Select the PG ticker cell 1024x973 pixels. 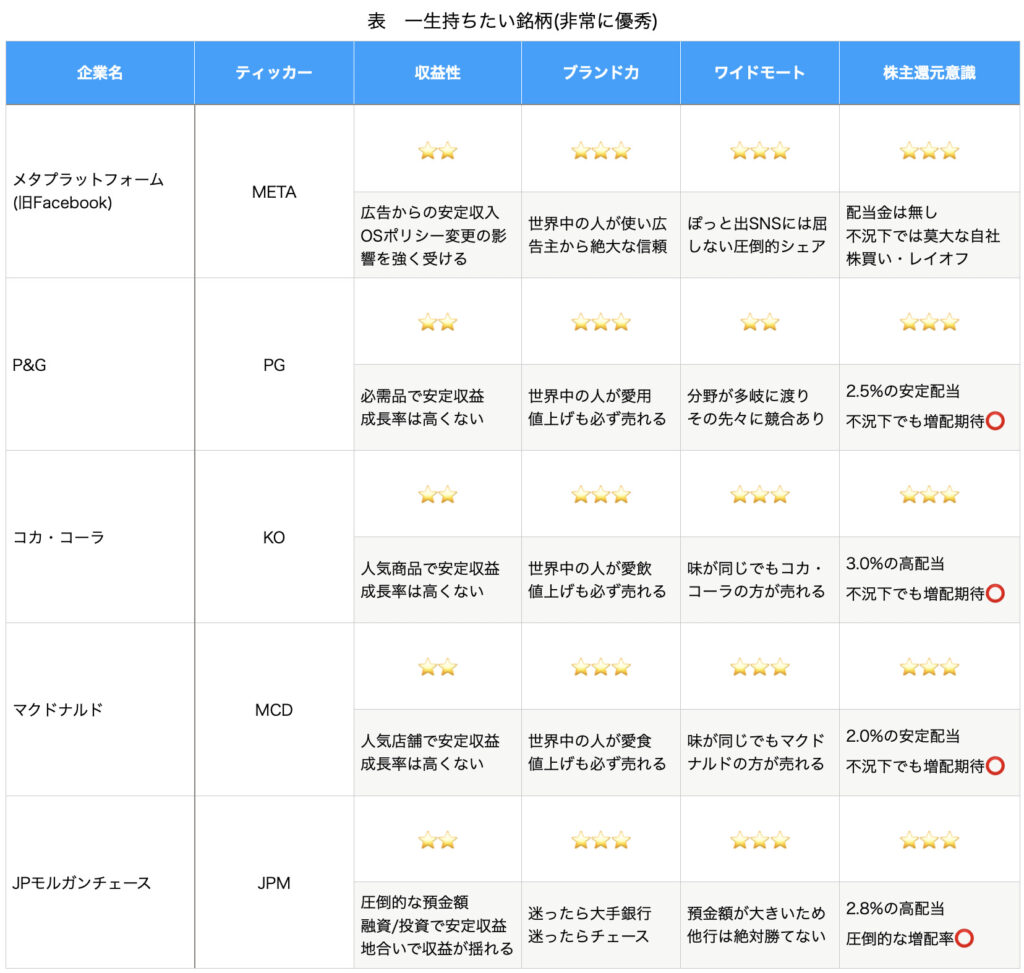(274, 364)
